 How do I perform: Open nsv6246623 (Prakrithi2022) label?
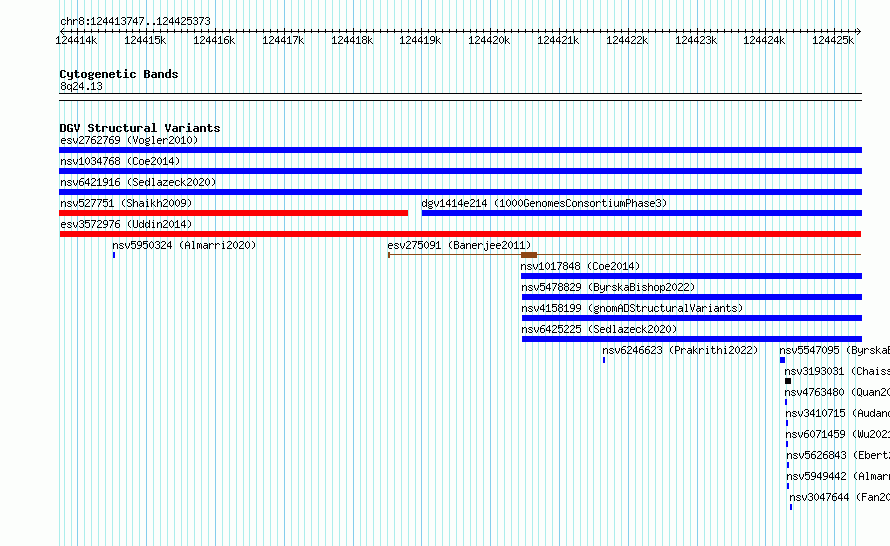click(x=680, y=350)
